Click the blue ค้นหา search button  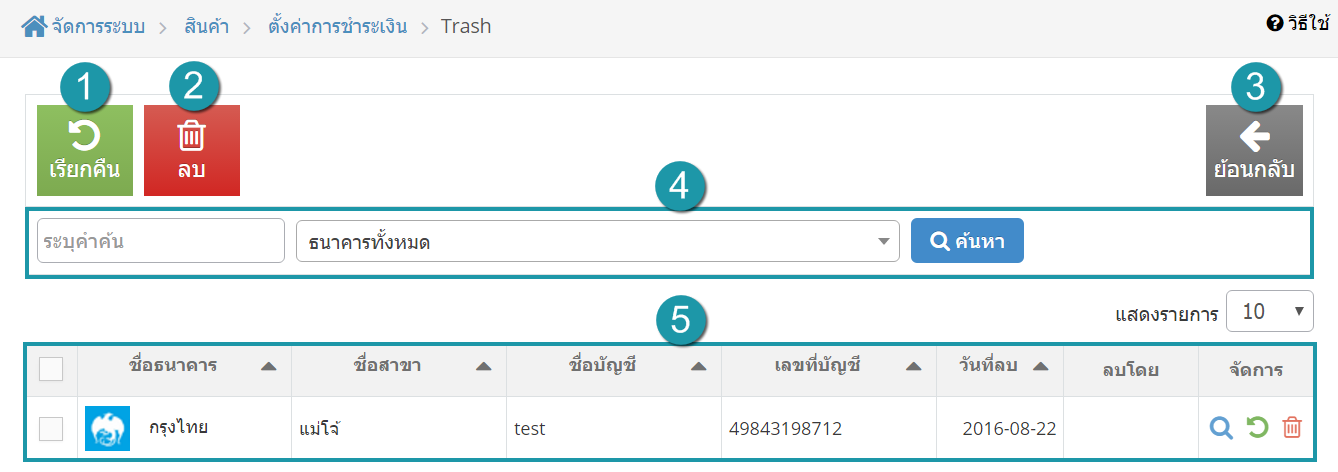[967, 241]
